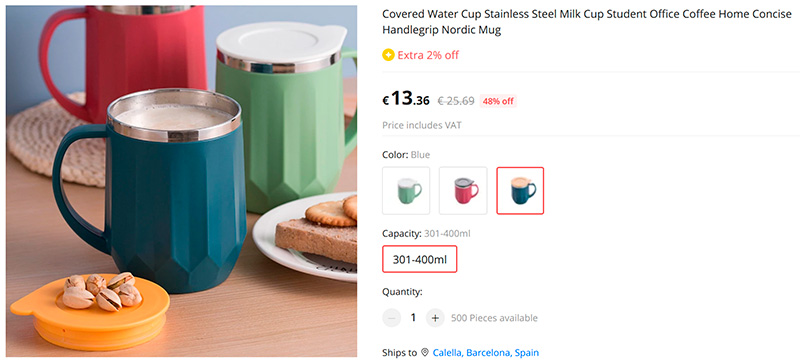
Task: Decrease quantity with the minus button
Action: pyautogui.click(x=391, y=318)
